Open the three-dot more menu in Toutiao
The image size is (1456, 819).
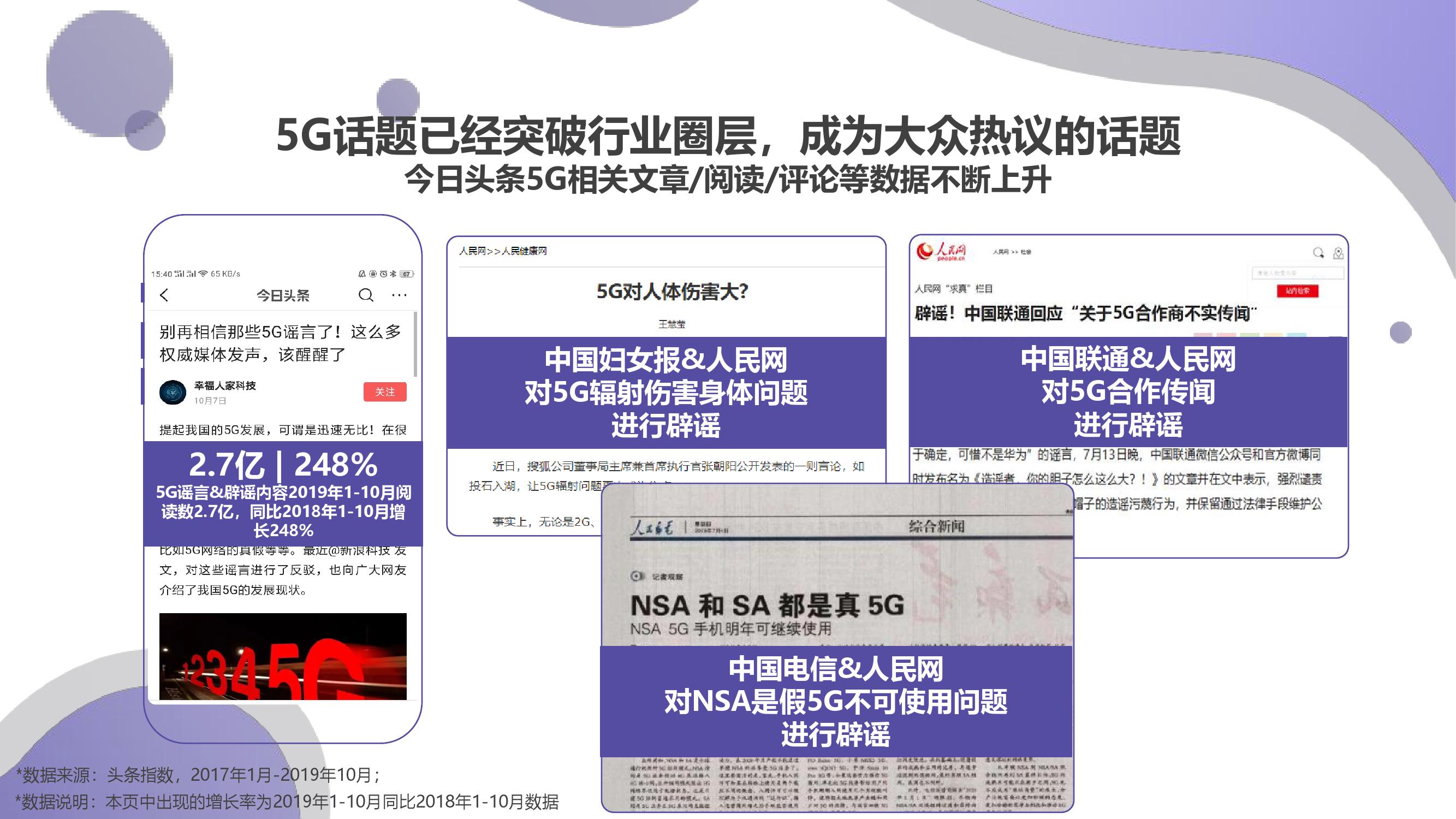[399, 295]
